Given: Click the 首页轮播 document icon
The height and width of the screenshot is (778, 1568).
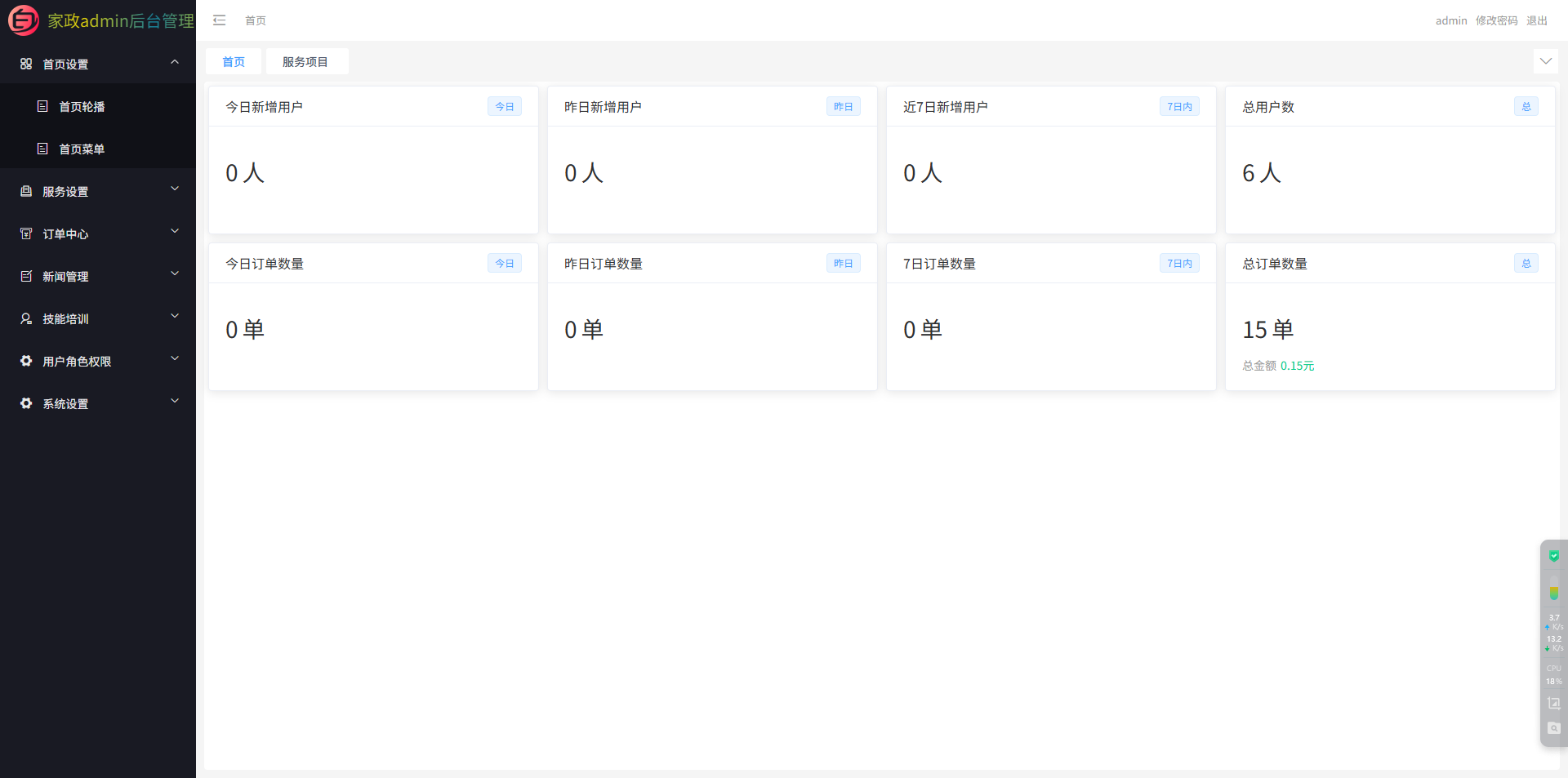Looking at the screenshot, I should (42, 106).
